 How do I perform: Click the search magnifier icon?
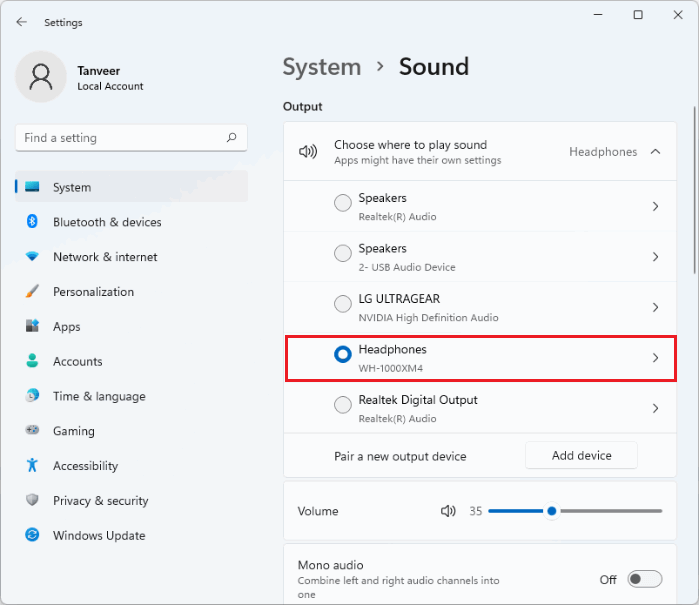(x=231, y=137)
